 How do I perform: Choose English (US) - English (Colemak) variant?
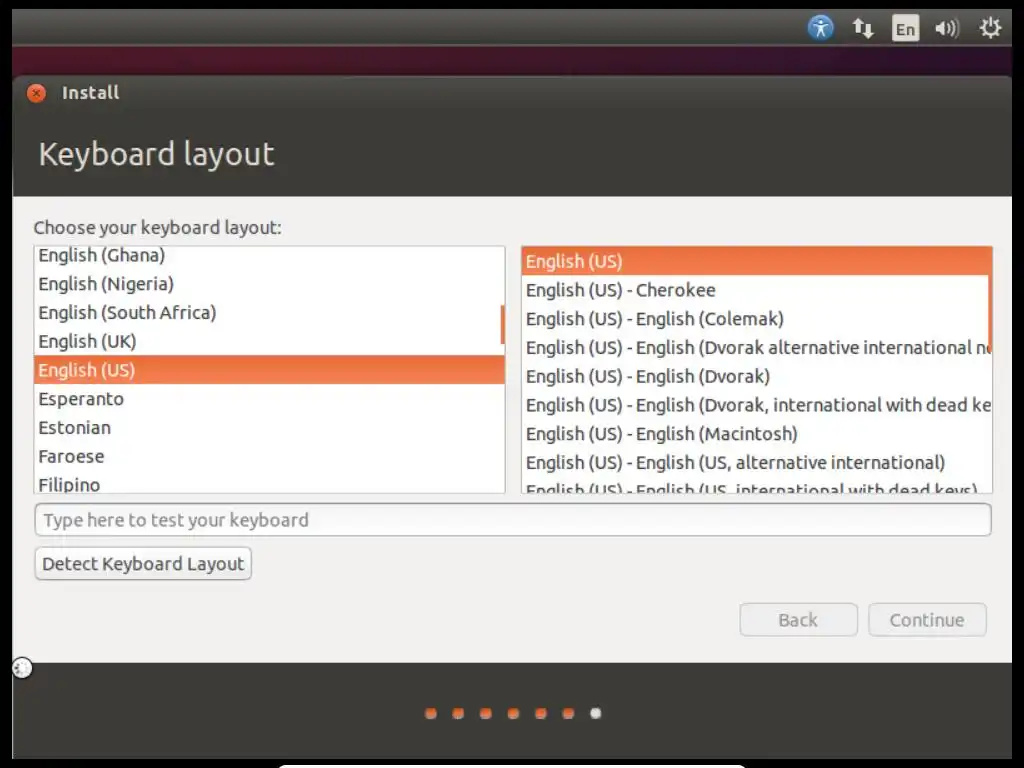point(756,319)
